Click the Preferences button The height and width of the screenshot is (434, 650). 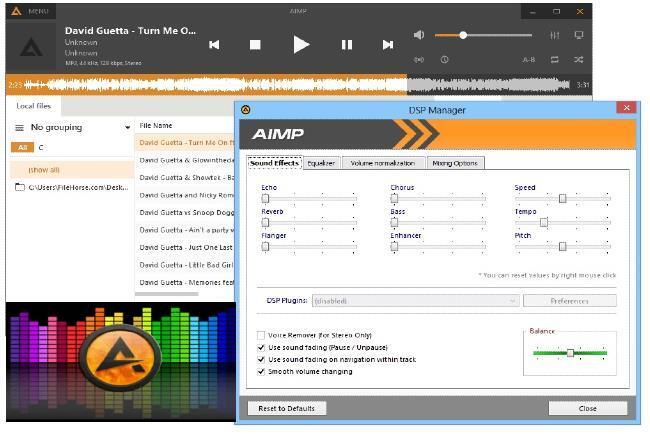570,301
